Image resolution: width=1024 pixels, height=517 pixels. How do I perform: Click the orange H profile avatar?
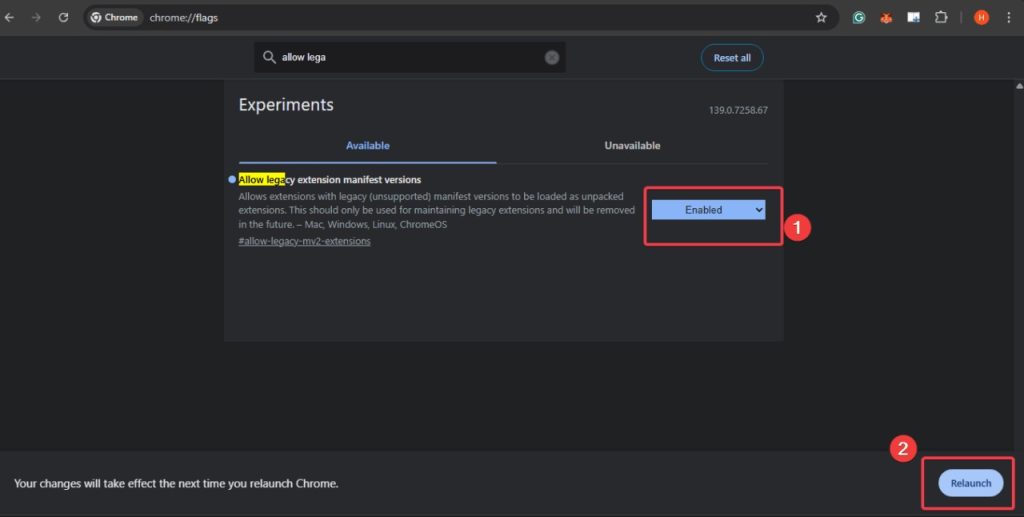click(981, 17)
